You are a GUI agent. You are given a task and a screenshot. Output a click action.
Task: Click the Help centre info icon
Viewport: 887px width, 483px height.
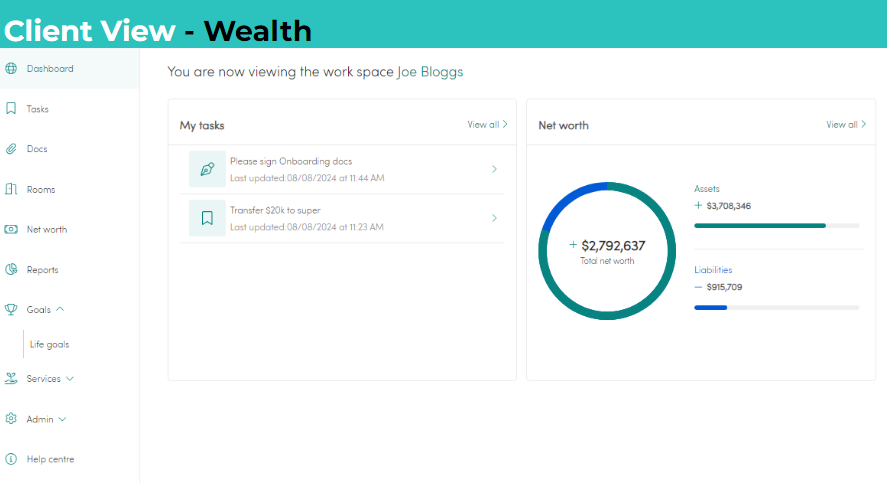(11, 459)
